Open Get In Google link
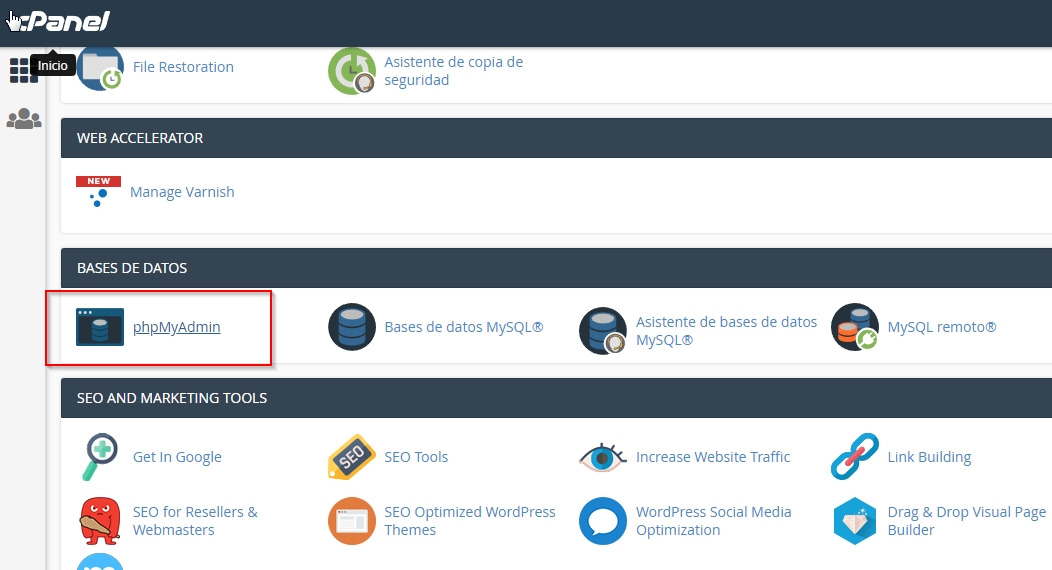 (x=177, y=457)
